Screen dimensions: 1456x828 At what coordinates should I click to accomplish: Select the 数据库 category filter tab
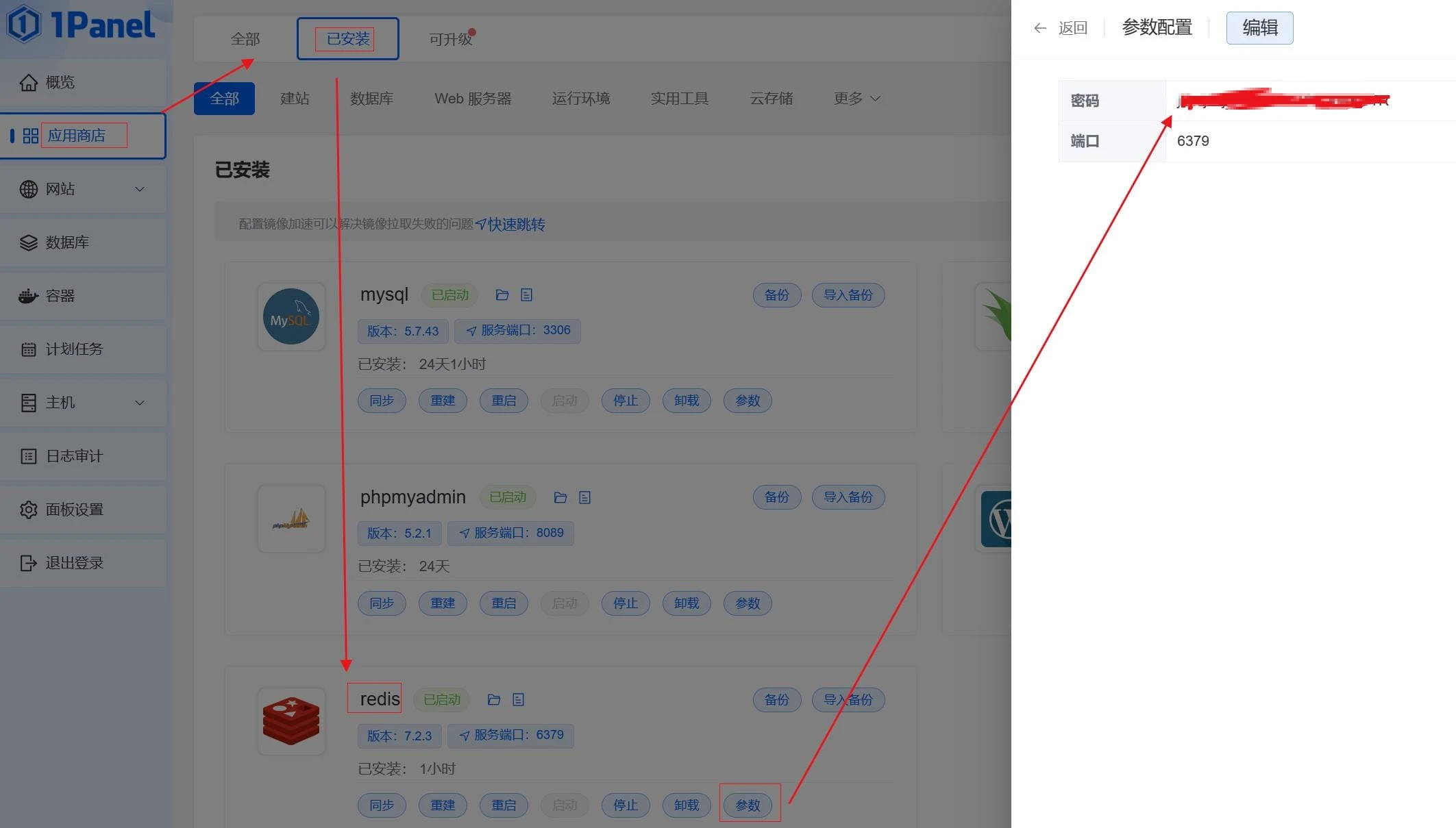(x=371, y=99)
